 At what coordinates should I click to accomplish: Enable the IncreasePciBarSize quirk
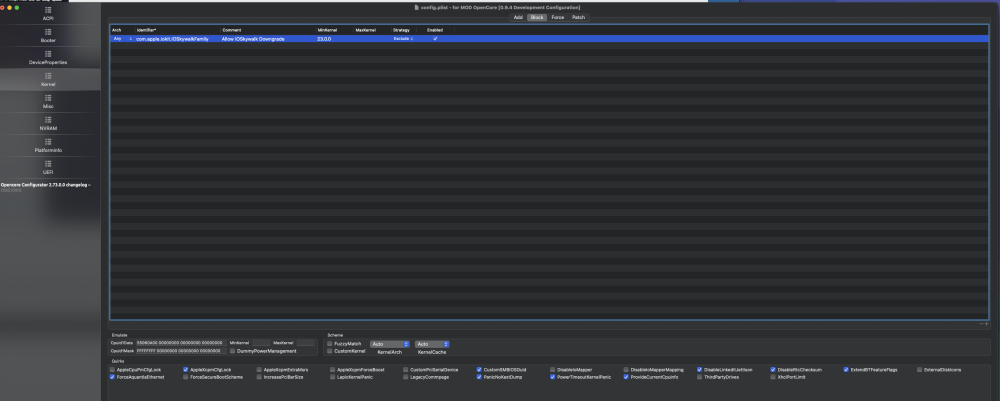pyautogui.click(x=259, y=377)
